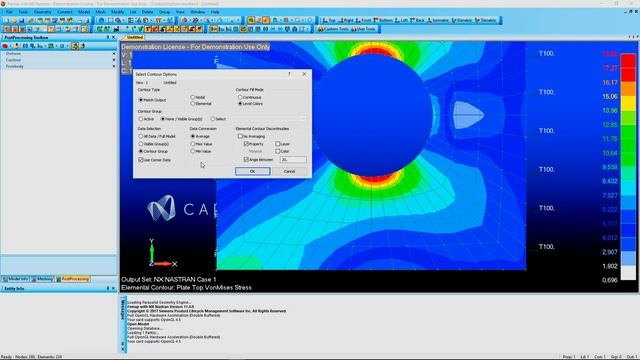Click the Open file folder icon
Screen dimensions: 640x360
pos(13,20)
